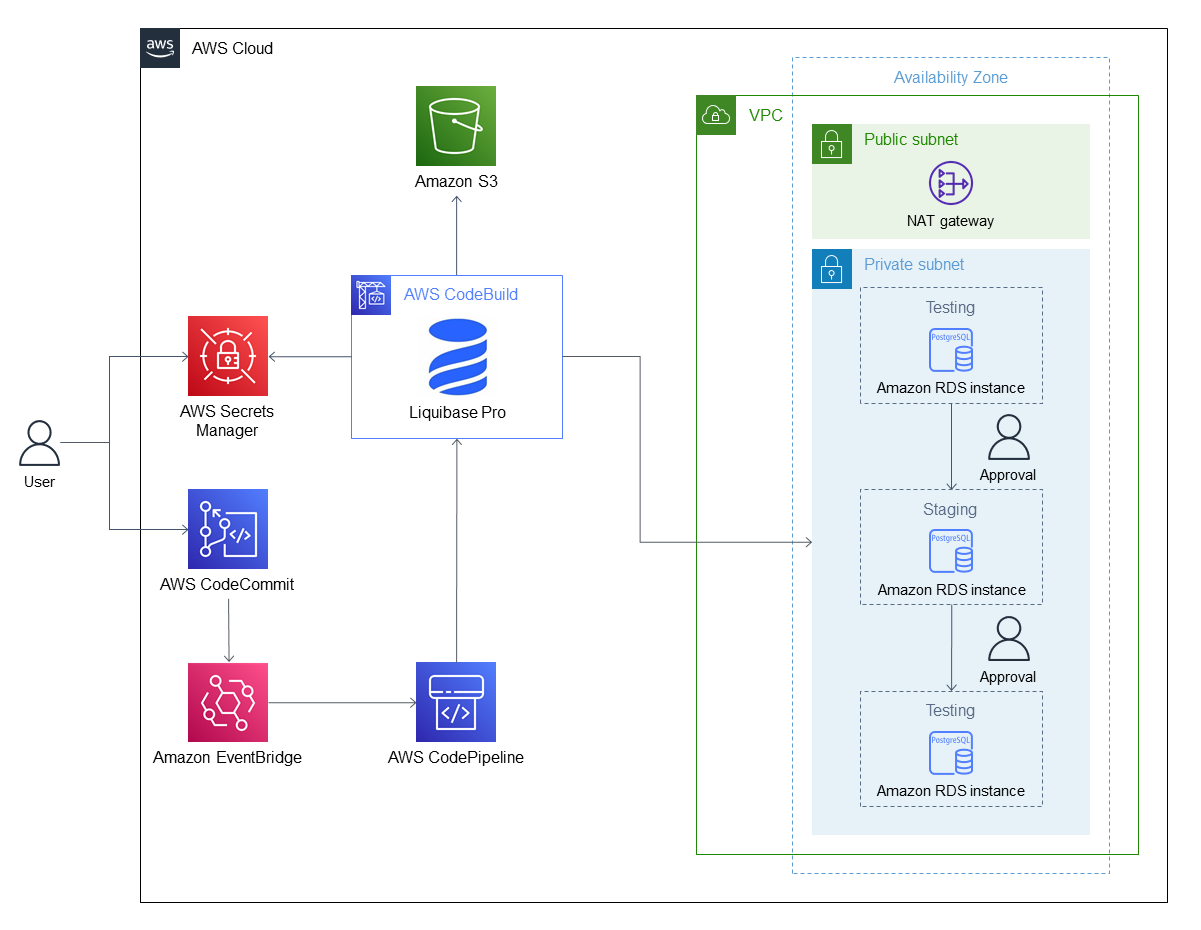Click the AWS CodePipeline icon
The image size is (1201, 930).
pos(456,702)
